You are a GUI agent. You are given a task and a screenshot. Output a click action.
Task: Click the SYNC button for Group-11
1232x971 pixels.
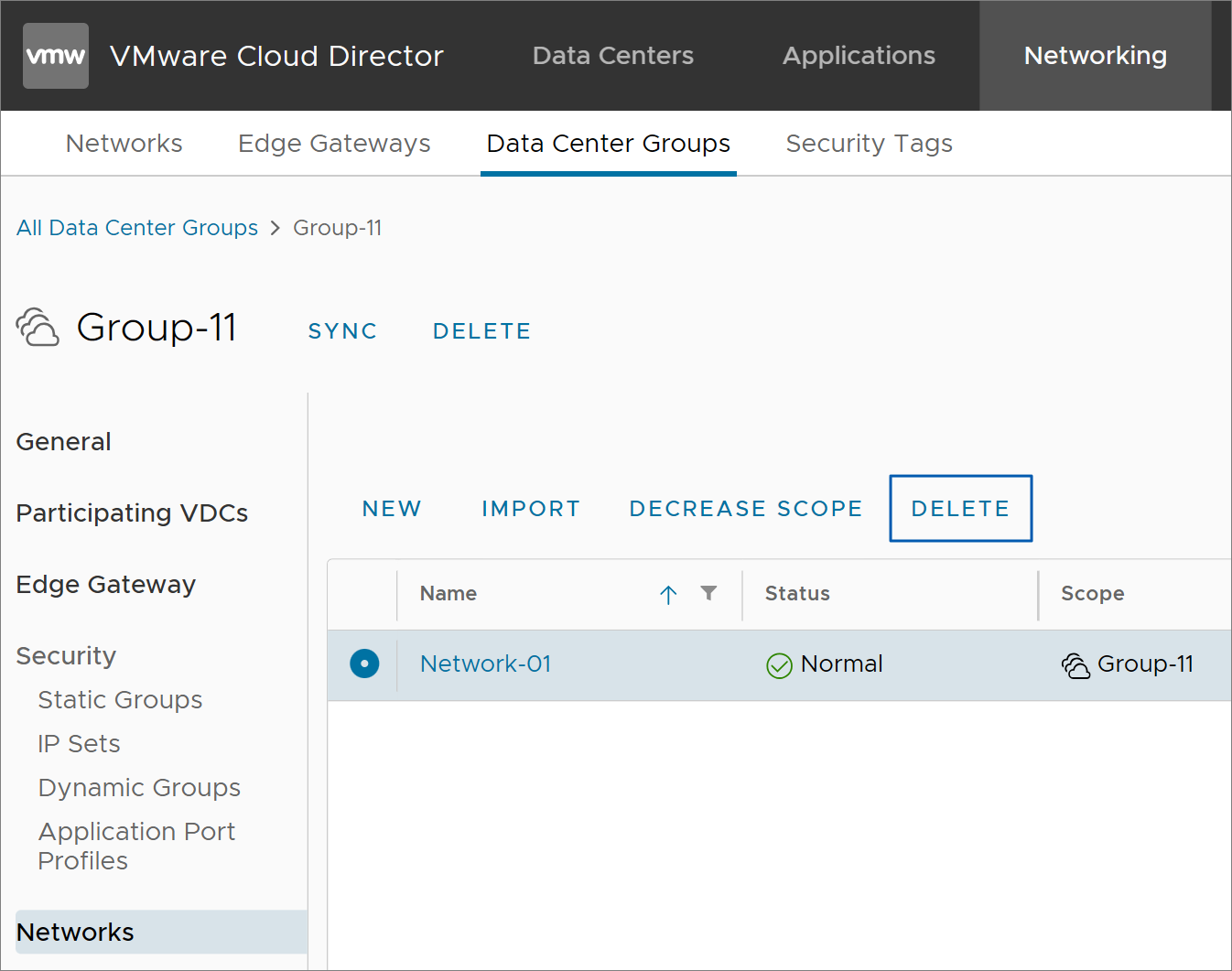[x=342, y=331]
